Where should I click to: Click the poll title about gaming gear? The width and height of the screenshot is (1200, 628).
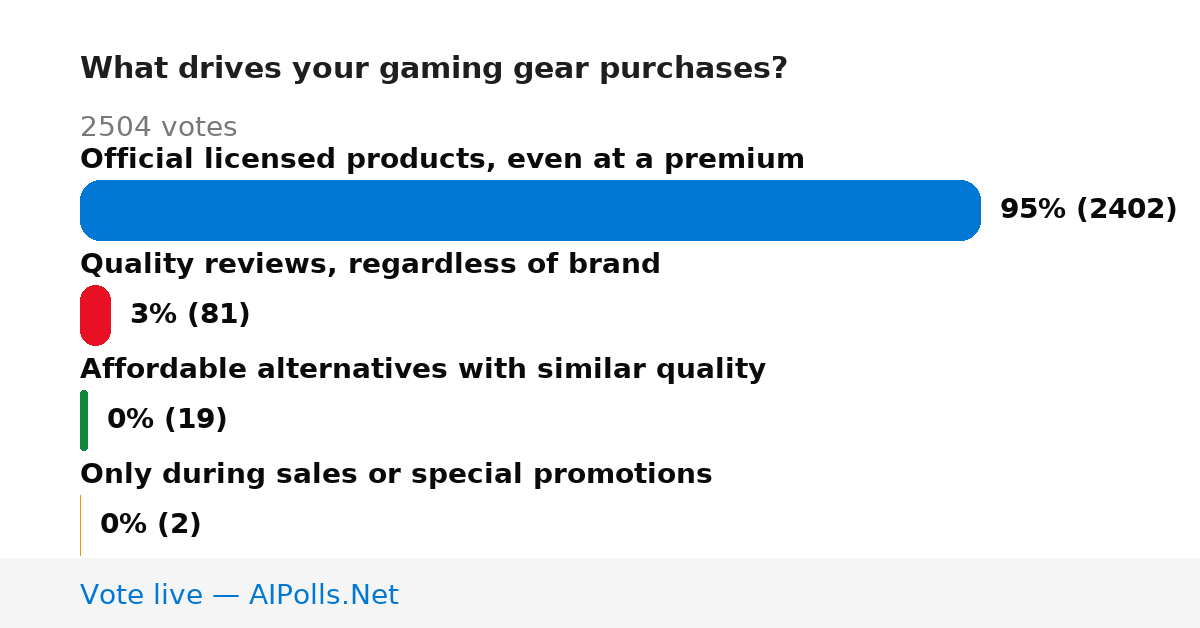pos(434,69)
